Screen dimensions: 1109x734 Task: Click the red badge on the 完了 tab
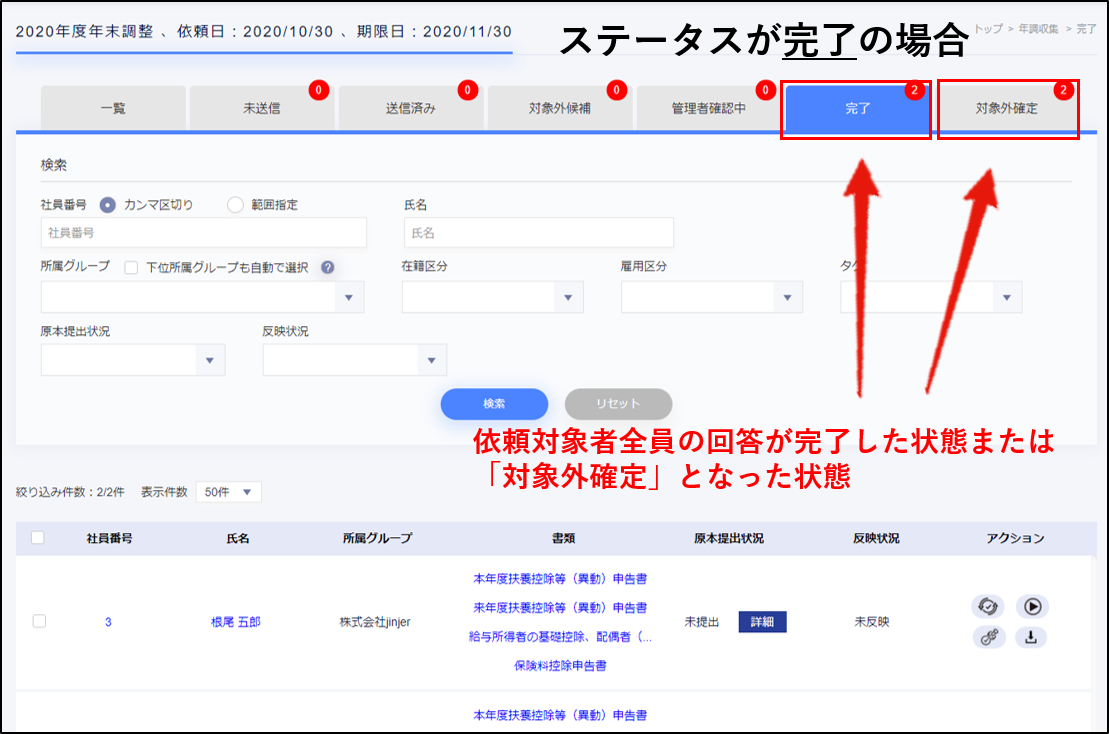tap(914, 91)
